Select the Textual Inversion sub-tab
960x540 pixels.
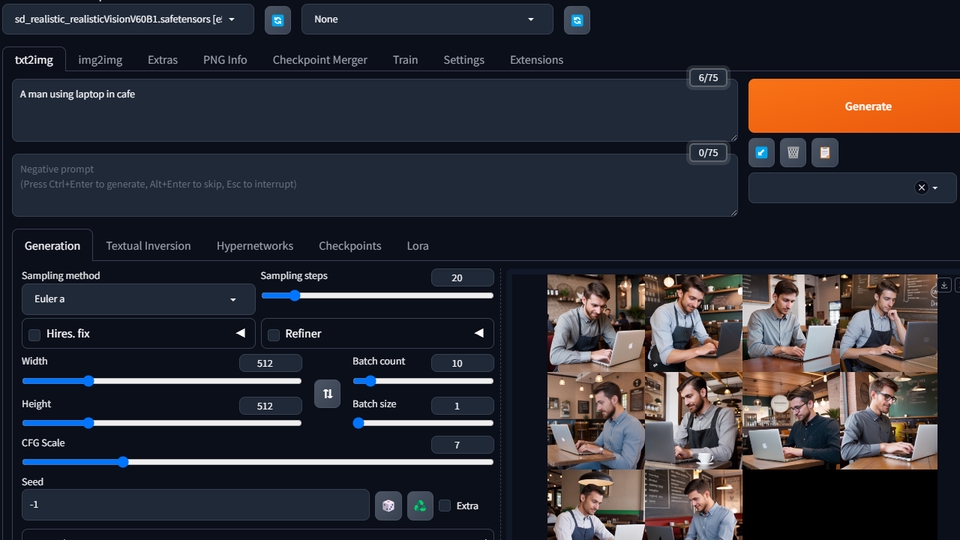pos(148,246)
